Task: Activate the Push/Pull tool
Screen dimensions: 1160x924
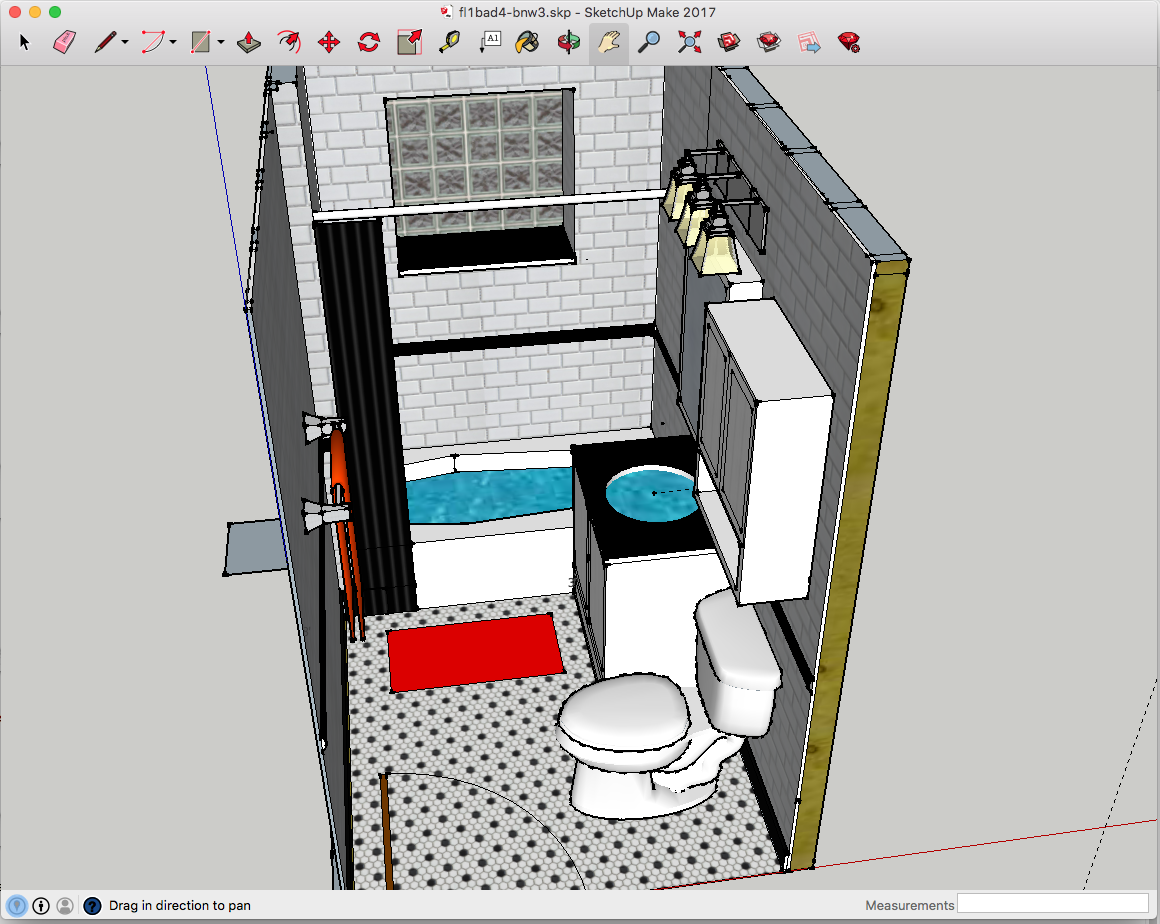Action: 249,42
